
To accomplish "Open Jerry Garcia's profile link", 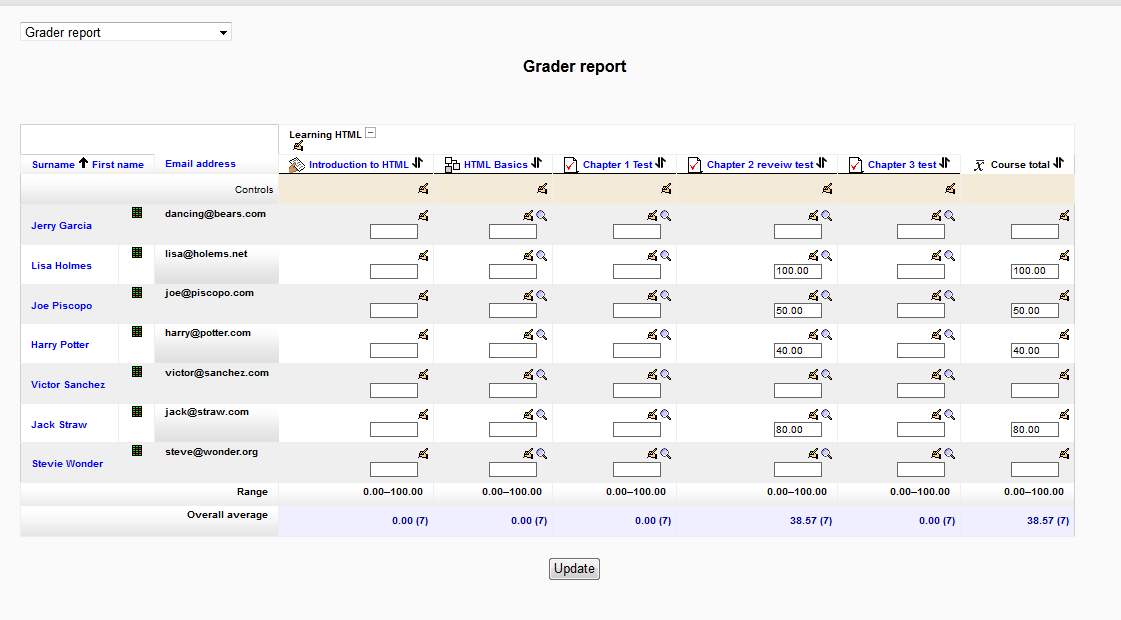I will click(x=61, y=225).
